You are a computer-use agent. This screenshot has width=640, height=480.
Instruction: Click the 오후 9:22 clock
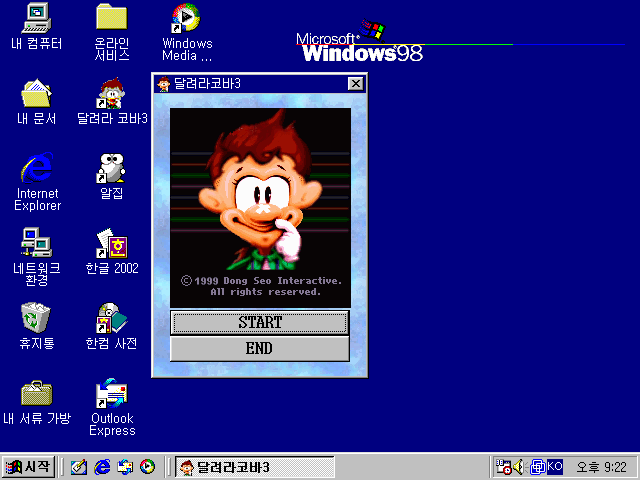601,467
